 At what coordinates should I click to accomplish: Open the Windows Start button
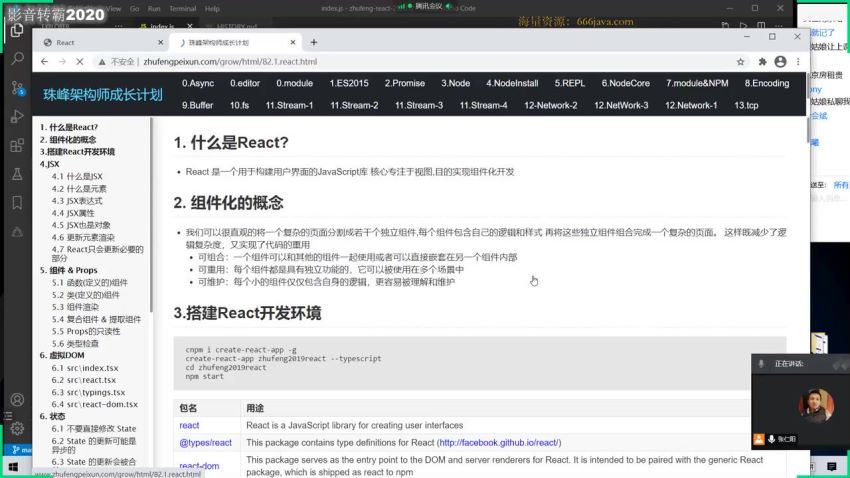[x=14, y=467]
